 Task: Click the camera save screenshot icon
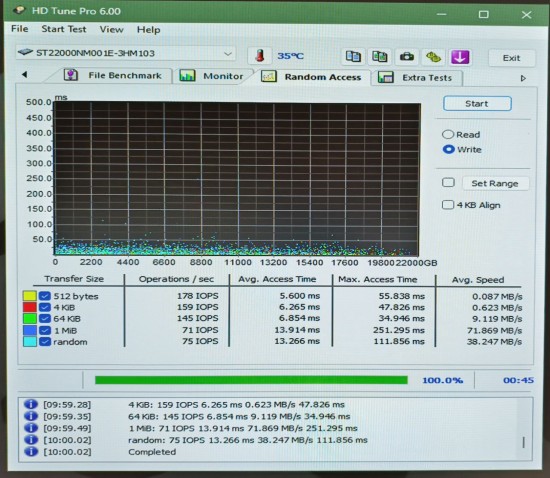(407, 56)
